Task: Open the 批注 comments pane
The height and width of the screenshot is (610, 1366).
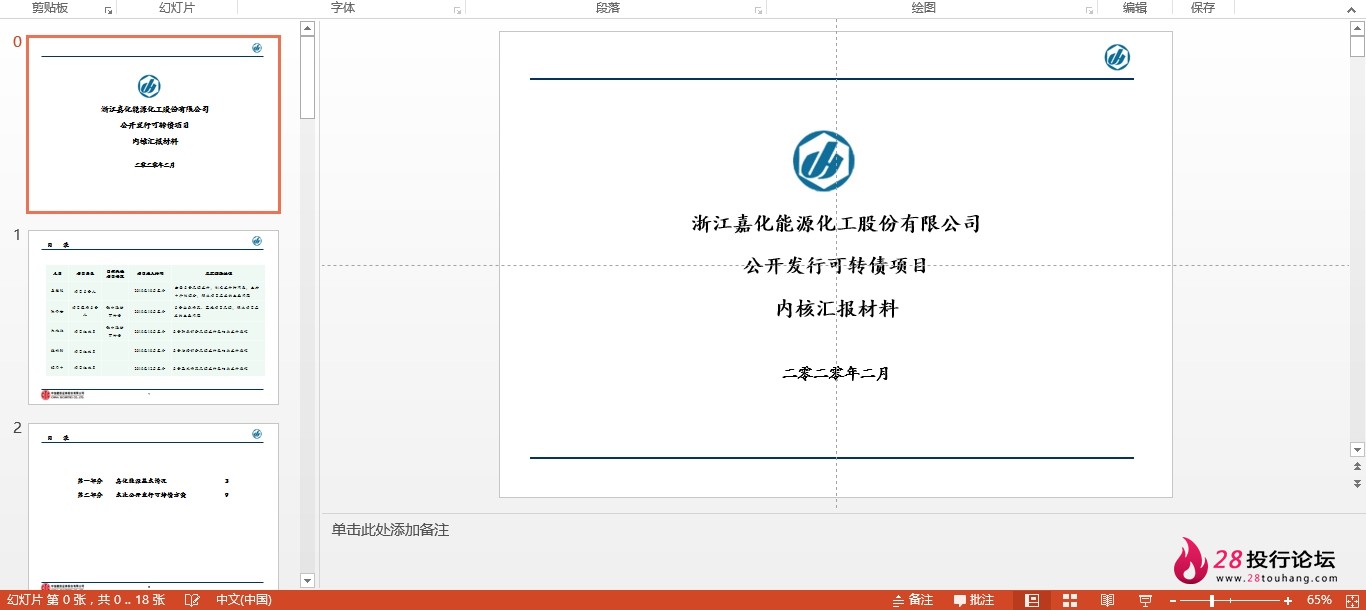Action: [x=974, y=600]
